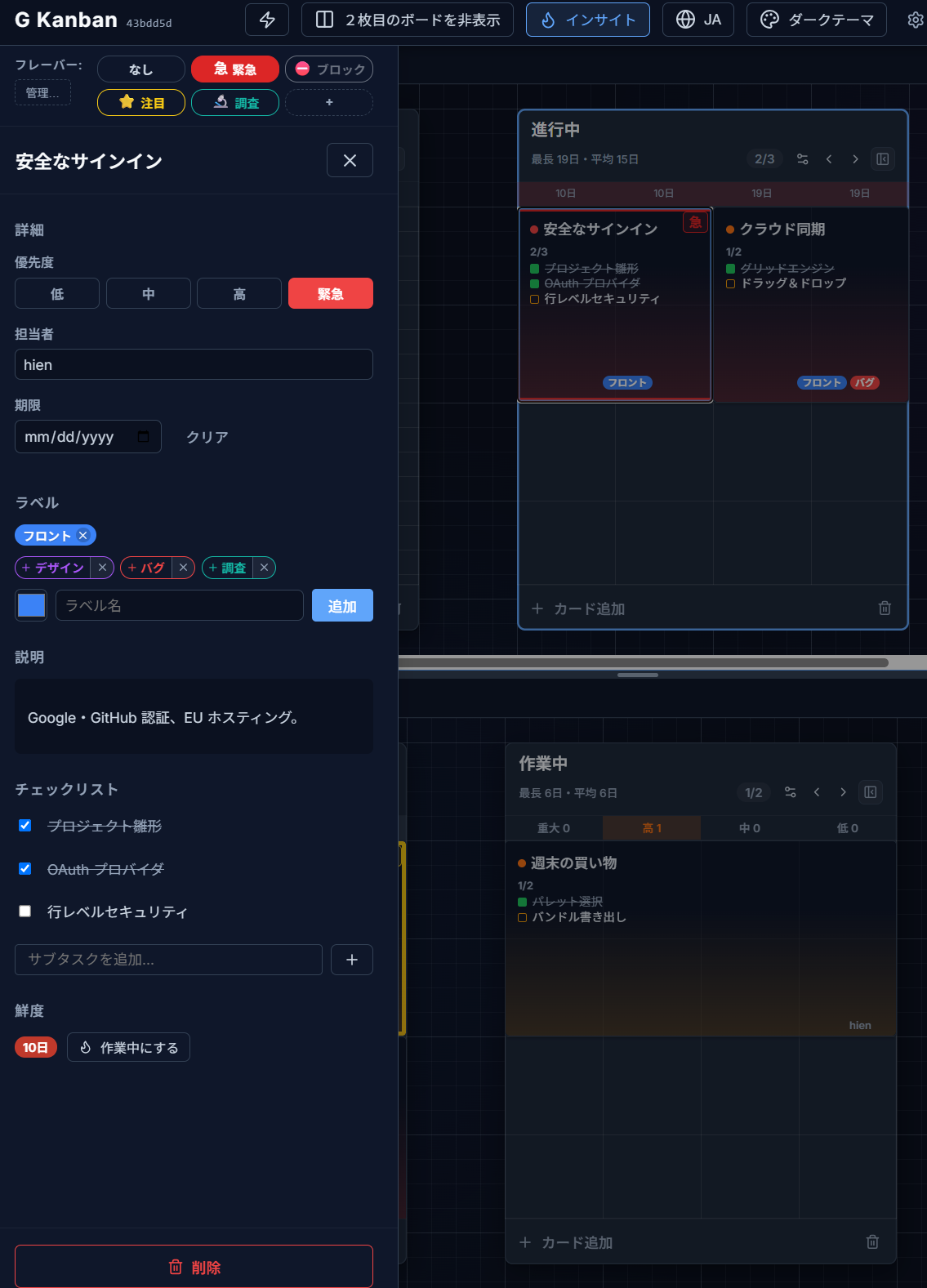
Task: Select the 調査 microscope flavor chip
Action: (x=235, y=102)
